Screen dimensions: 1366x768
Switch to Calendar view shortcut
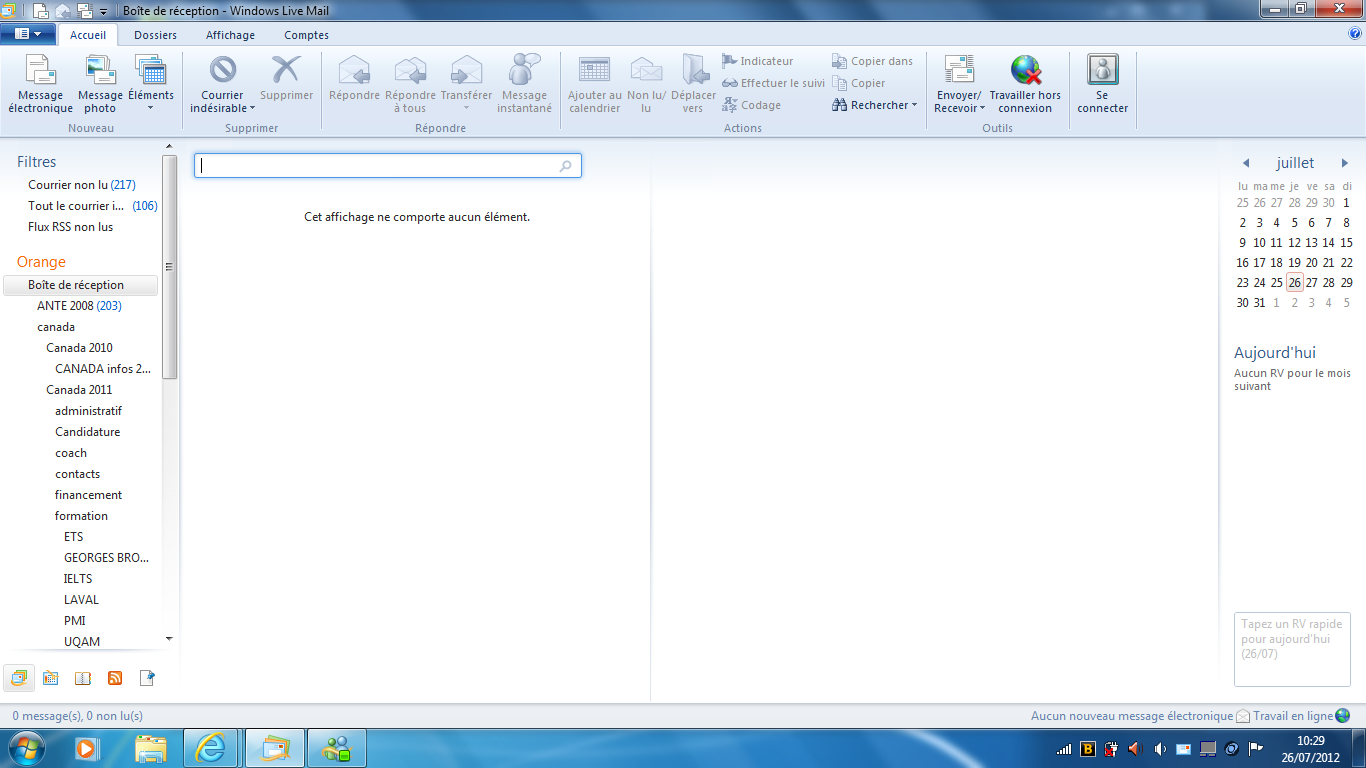pyautogui.click(x=51, y=678)
